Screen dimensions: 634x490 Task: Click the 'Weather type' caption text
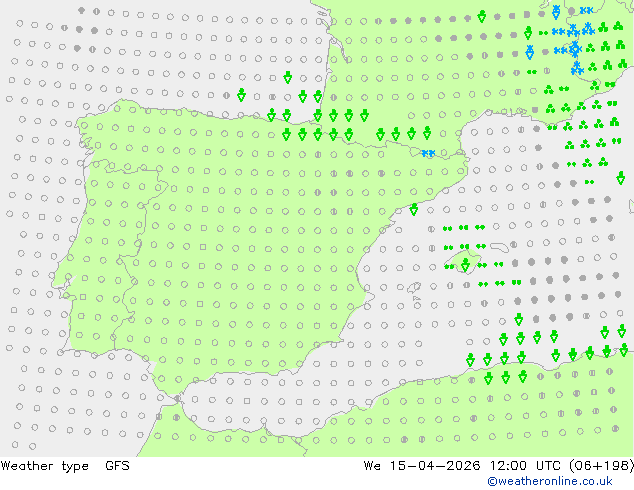coord(44,466)
